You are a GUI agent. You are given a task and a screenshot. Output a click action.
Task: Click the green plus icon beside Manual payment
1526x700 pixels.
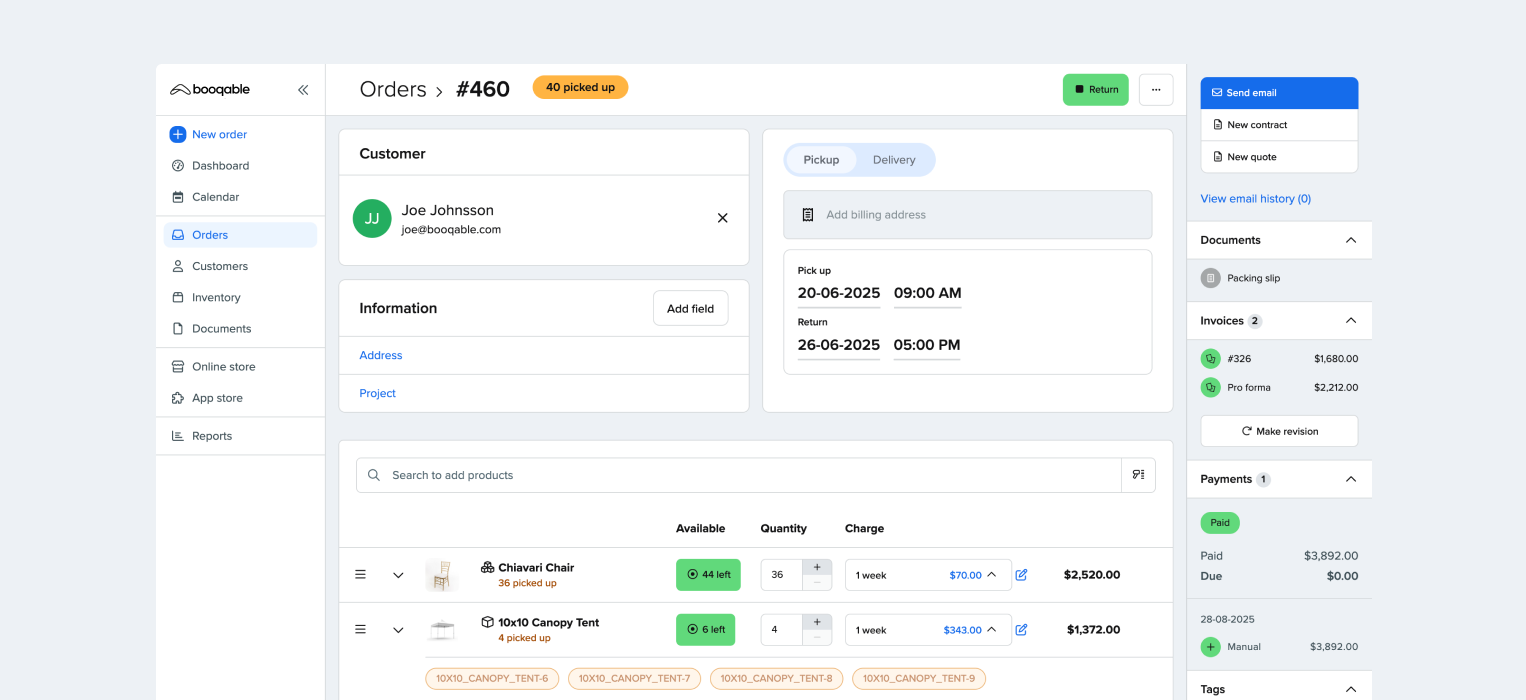tap(1210, 647)
